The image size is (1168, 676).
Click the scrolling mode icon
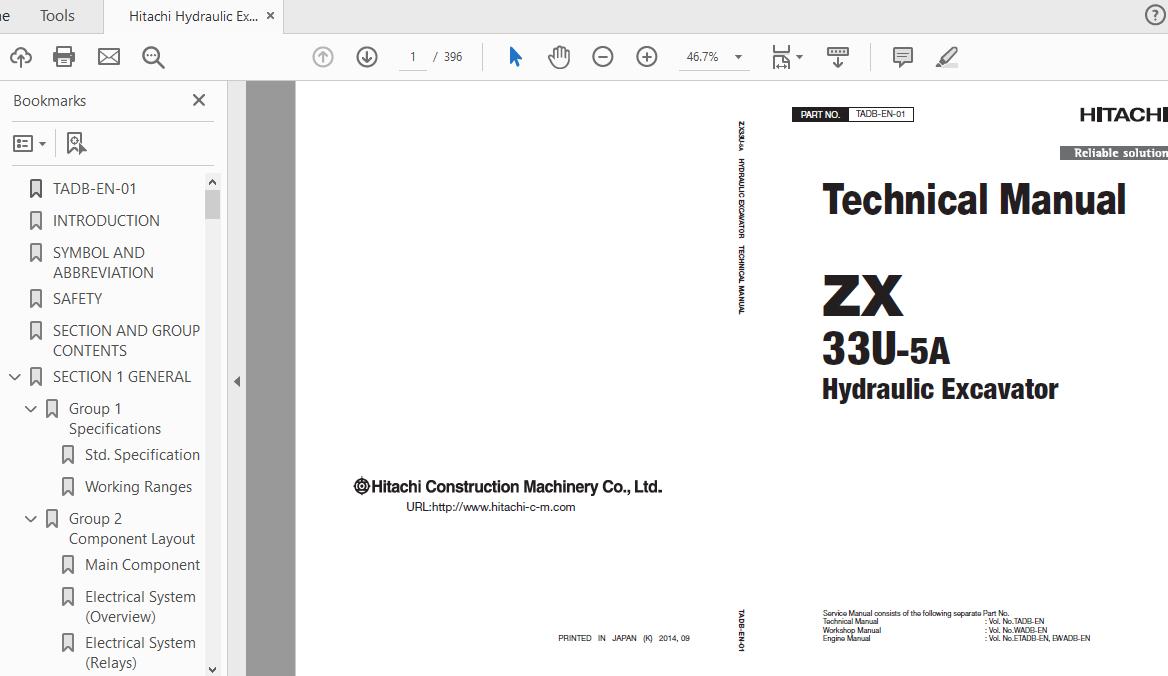point(838,57)
